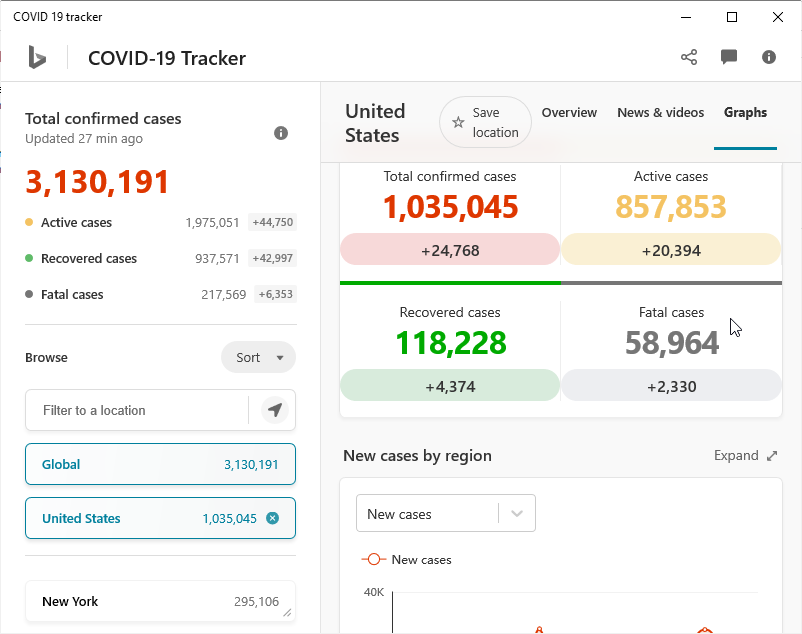
Task: Click the 58,964 fatal cases number
Action: tap(672, 343)
